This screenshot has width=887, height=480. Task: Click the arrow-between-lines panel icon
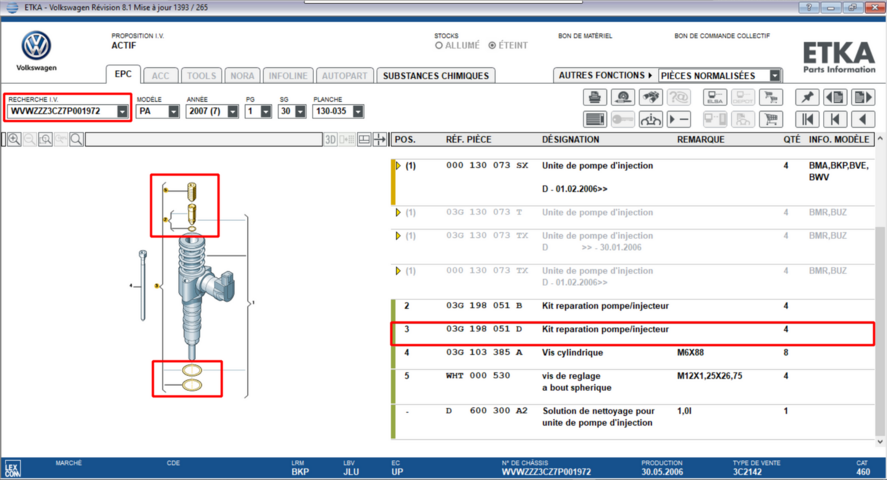coord(380,139)
